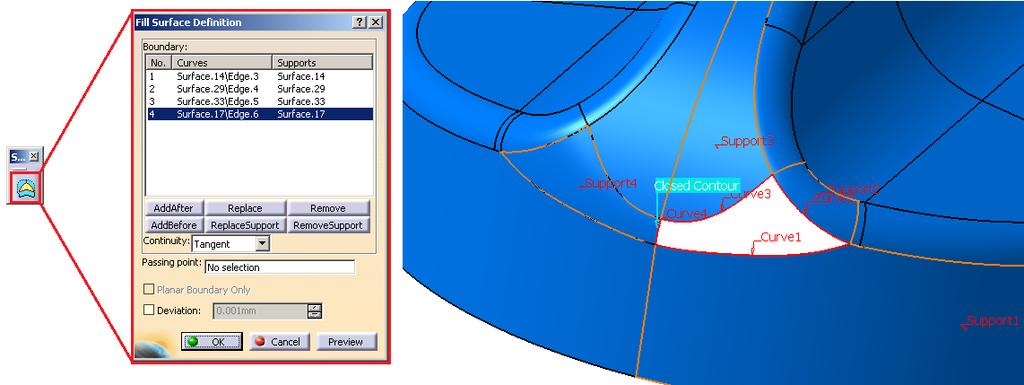Image resolution: width=1024 pixels, height=385 pixels.
Task: Click the ReplaceSupport button
Action: [245, 225]
